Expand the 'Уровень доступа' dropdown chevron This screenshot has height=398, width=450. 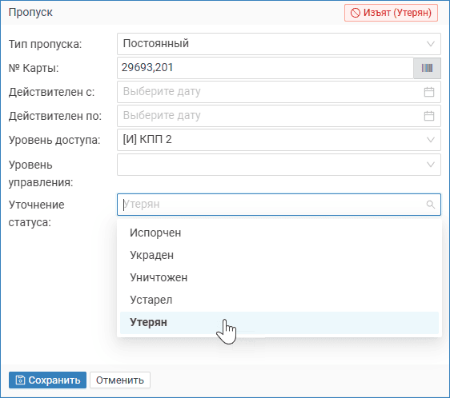[x=431, y=140]
